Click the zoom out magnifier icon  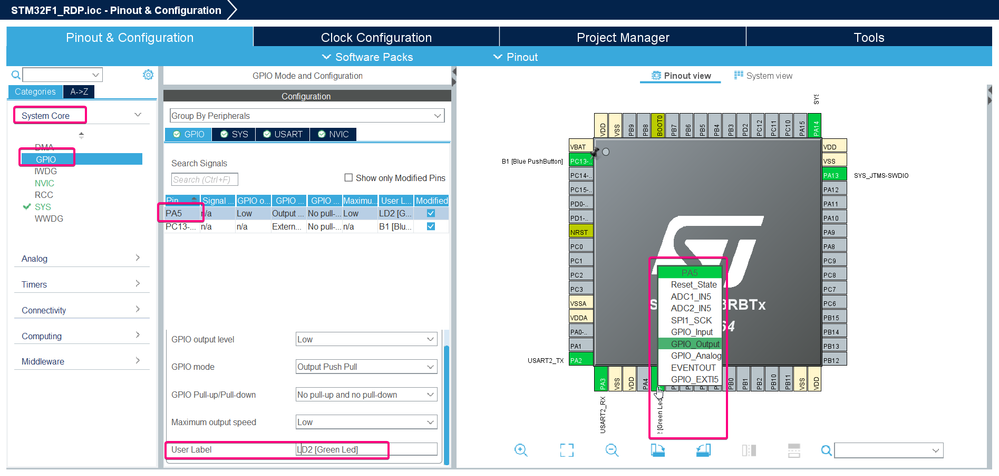coord(612,450)
